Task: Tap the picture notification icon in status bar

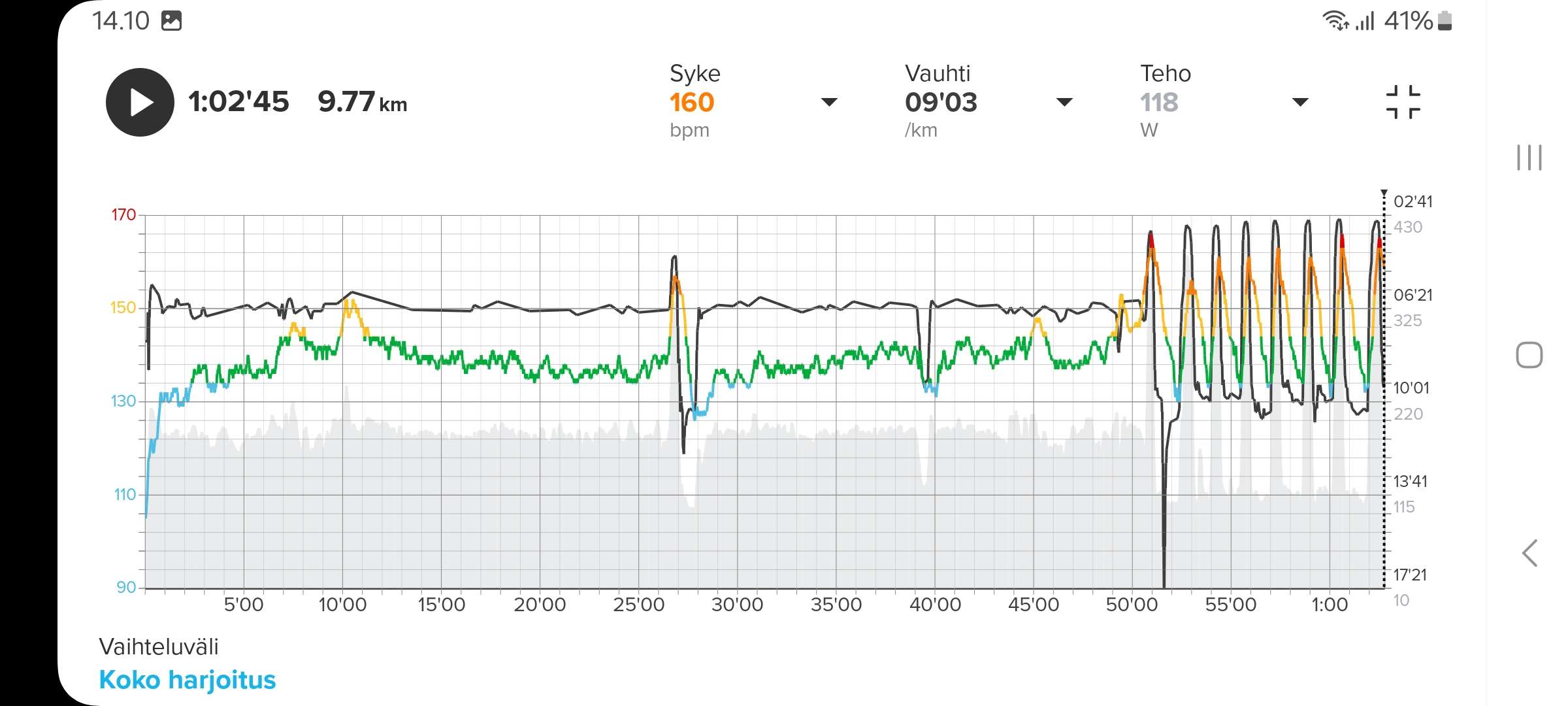Action: point(171,21)
